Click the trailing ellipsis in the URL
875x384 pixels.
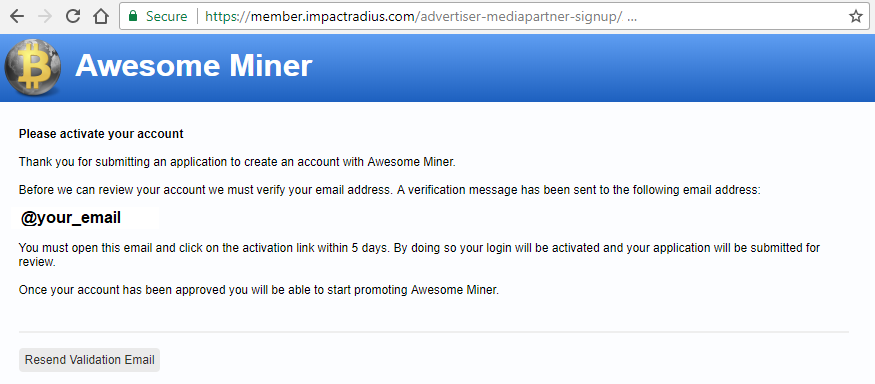click(632, 17)
